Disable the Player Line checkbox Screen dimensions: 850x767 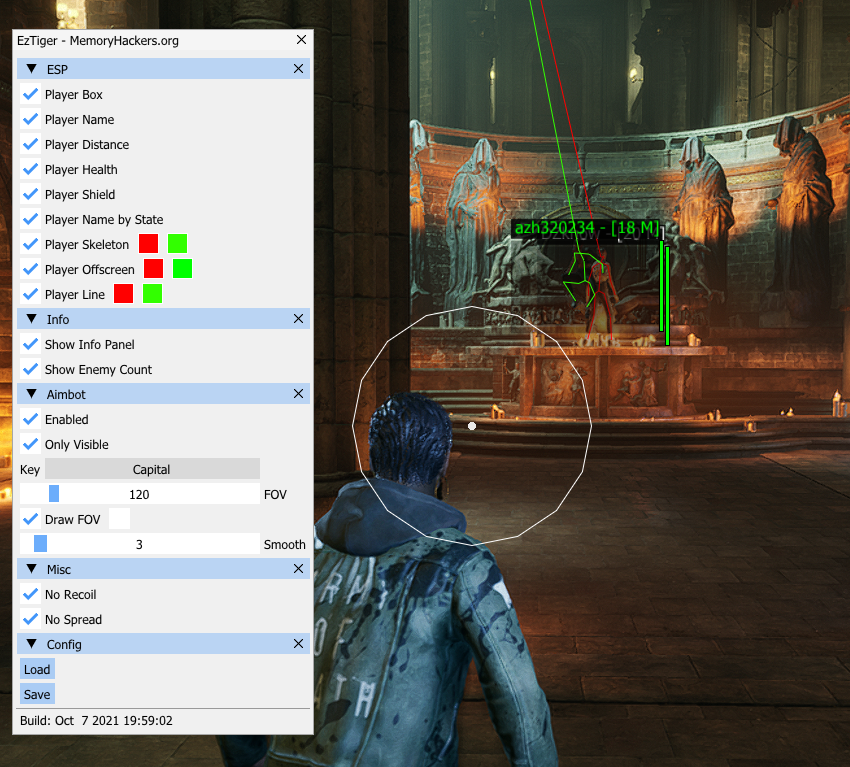point(30,294)
